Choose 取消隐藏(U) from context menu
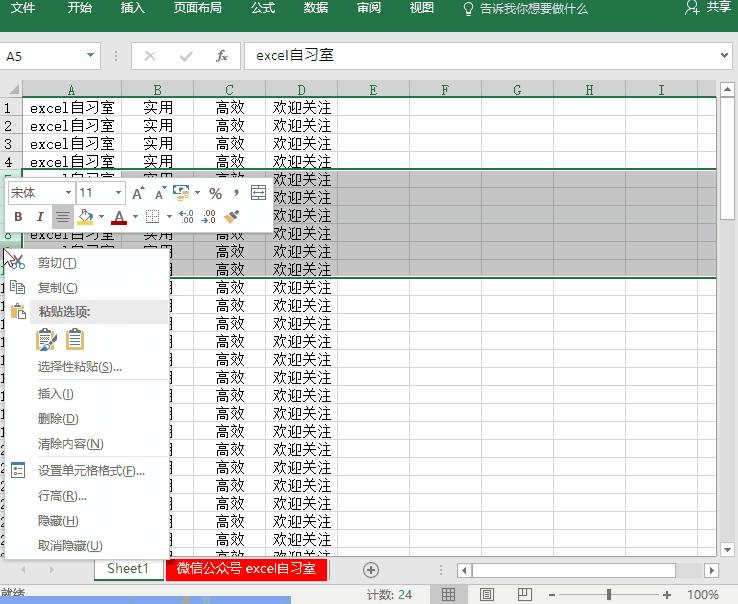The width and height of the screenshot is (738, 604). tap(87, 545)
